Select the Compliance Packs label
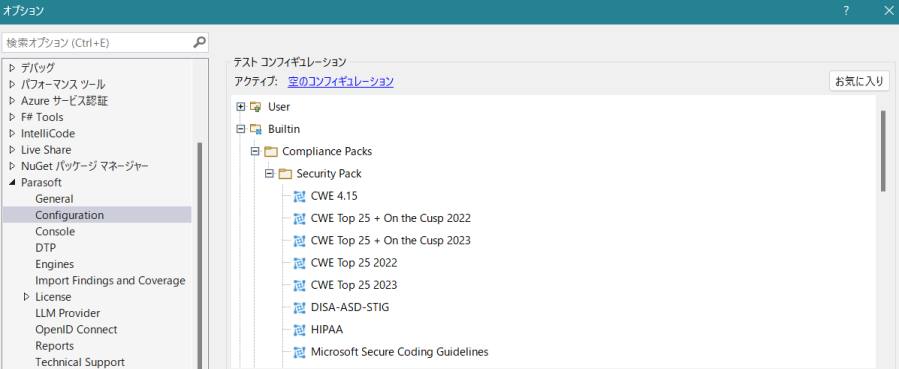This screenshot has width=899, height=369. tap(327, 152)
